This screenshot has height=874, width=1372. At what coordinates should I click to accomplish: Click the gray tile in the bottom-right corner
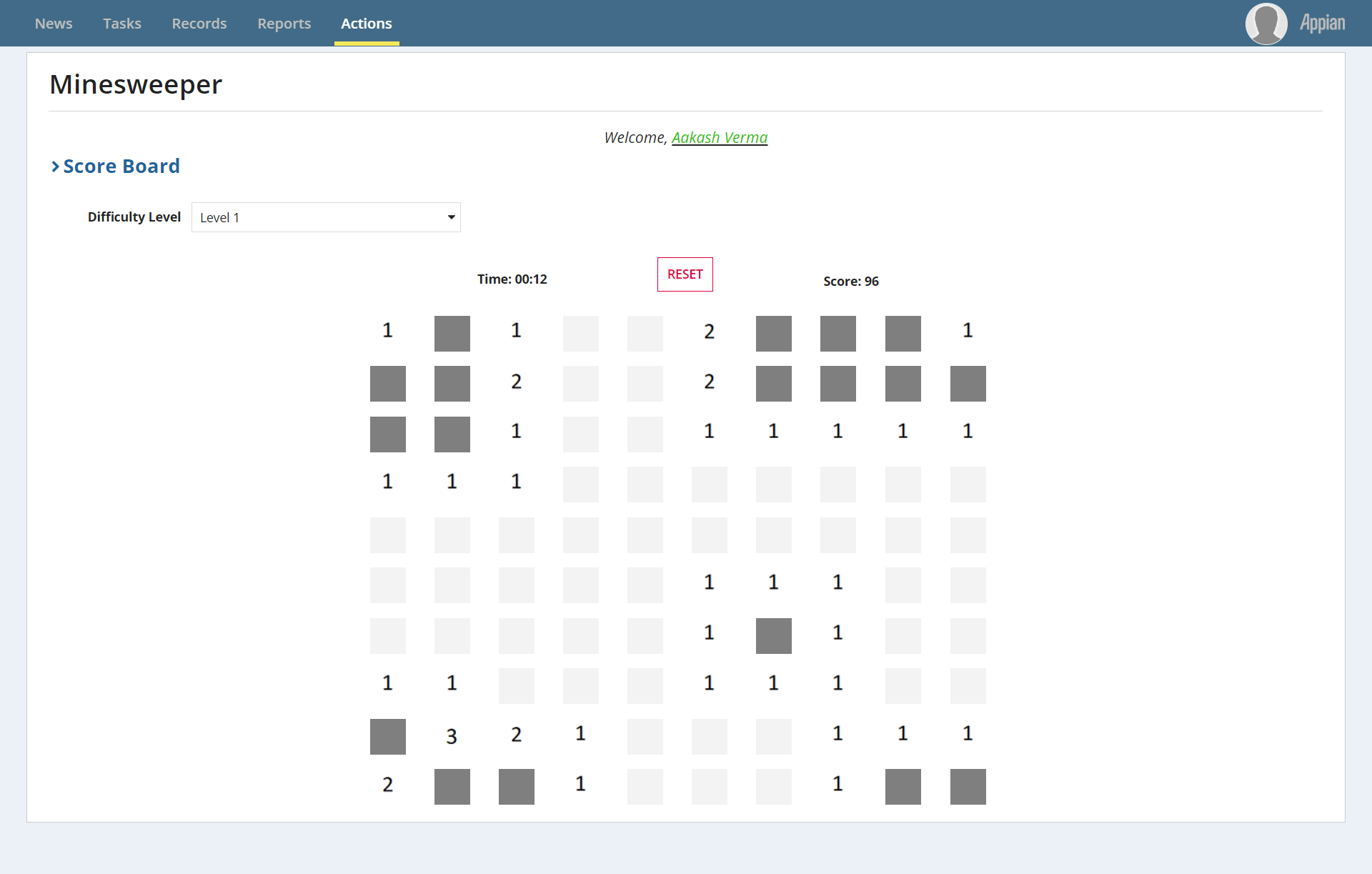coord(968,786)
